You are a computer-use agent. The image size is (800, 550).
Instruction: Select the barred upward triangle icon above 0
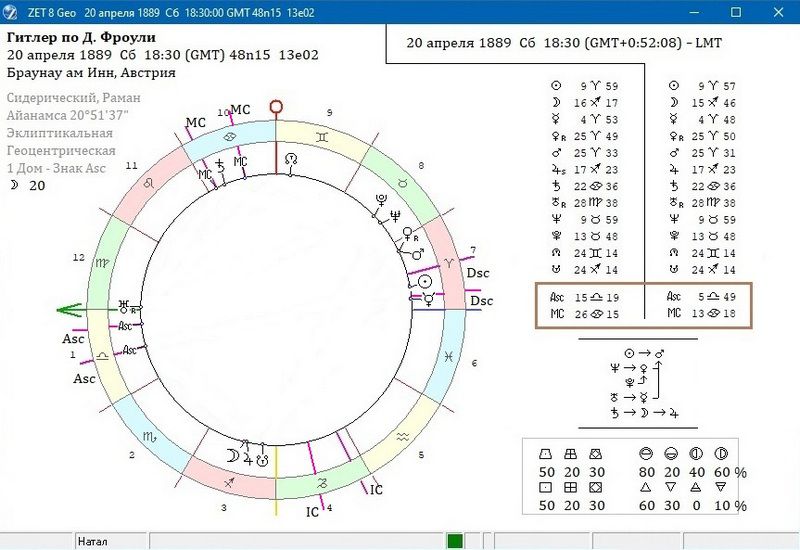pyautogui.click(x=696, y=487)
